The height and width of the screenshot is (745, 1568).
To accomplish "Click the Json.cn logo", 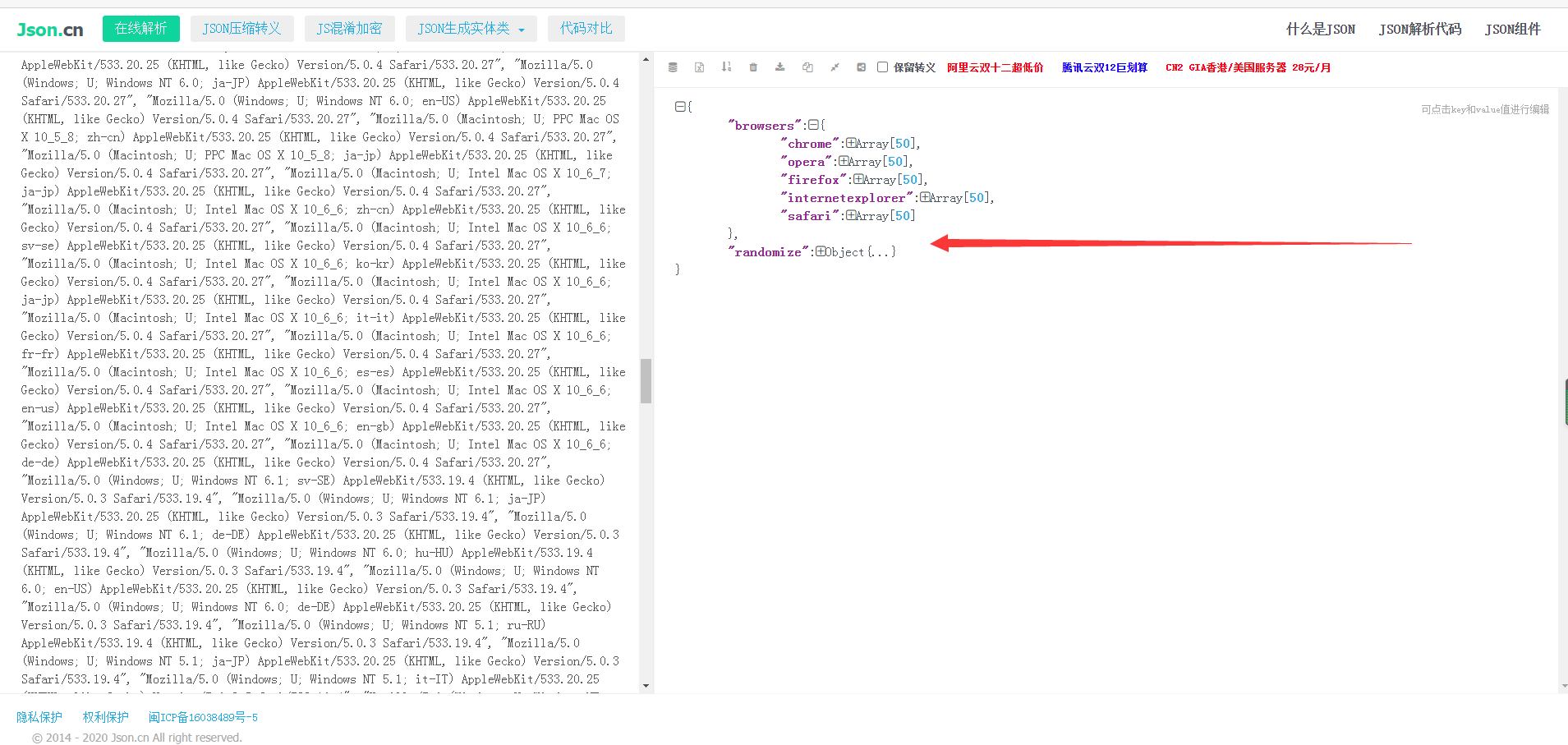I will pyautogui.click(x=50, y=30).
